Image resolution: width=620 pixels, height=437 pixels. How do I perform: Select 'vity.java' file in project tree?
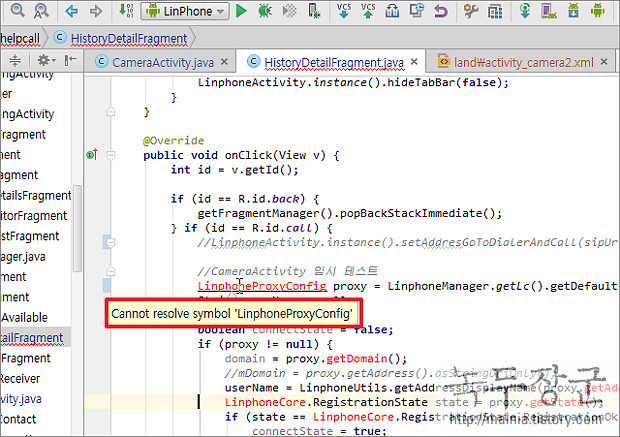(x=21, y=399)
